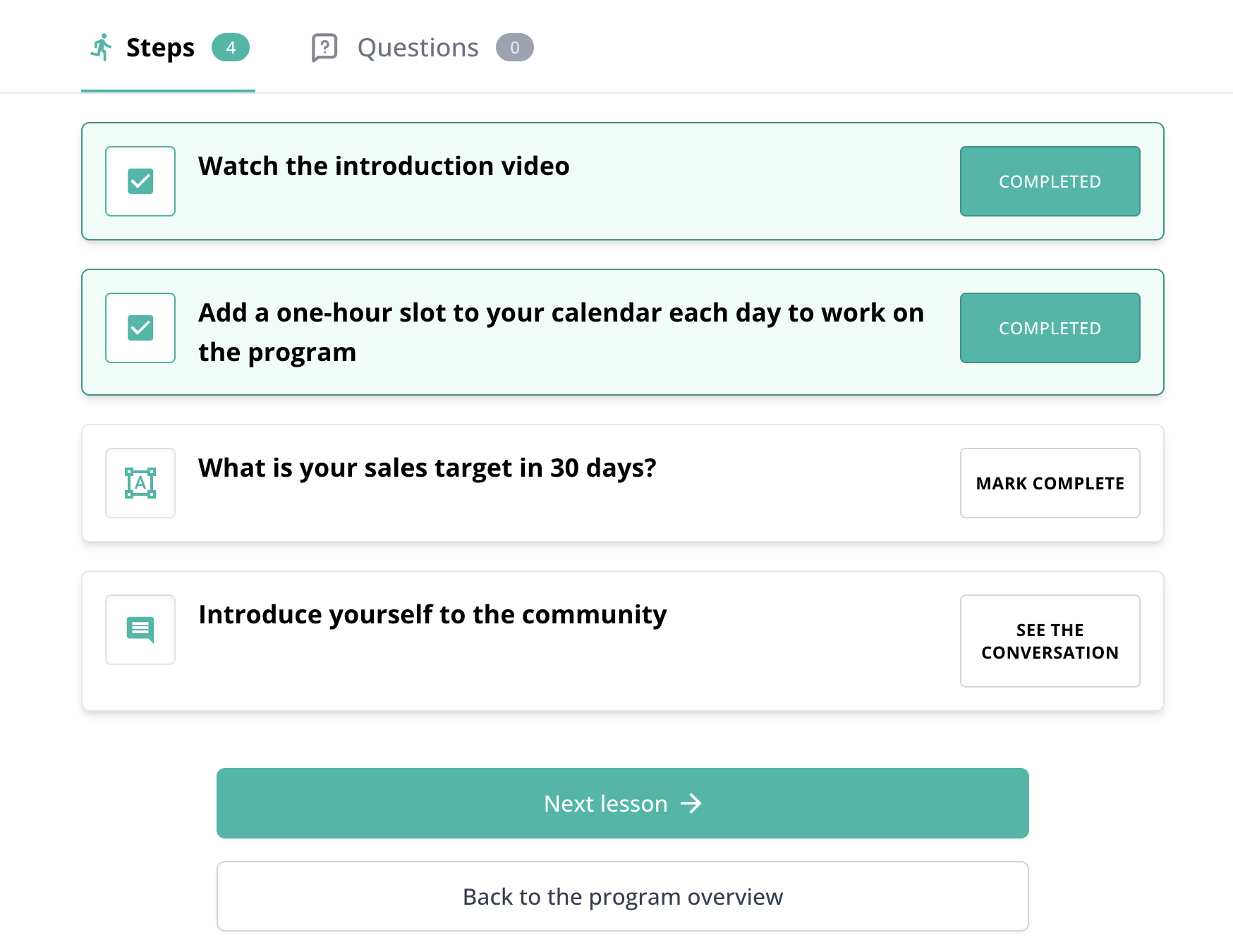The height and width of the screenshot is (952, 1233).
Task: Switch to the Questions tab
Action: (418, 47)
